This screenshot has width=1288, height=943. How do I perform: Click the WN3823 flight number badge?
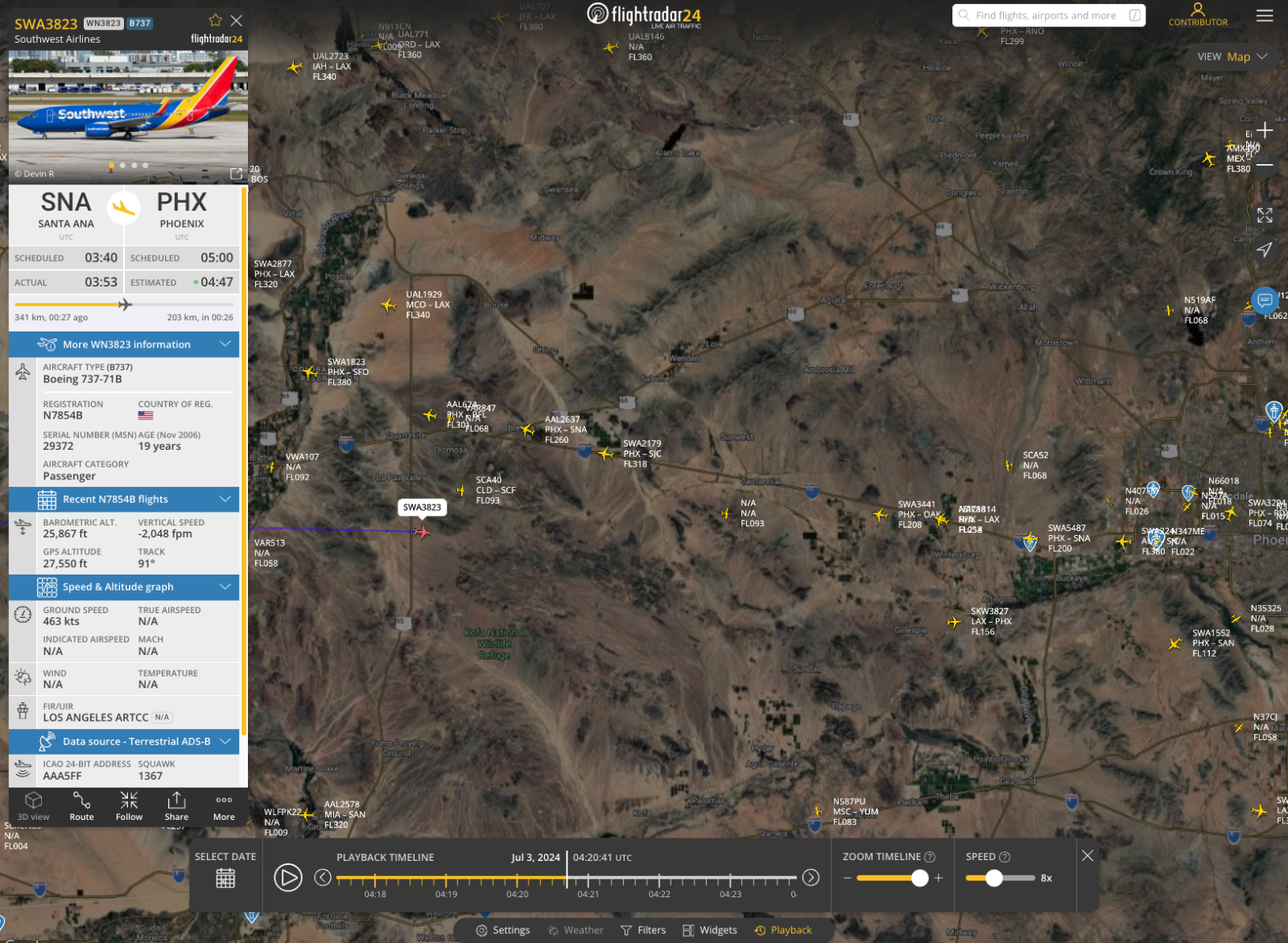click(103, 23)
